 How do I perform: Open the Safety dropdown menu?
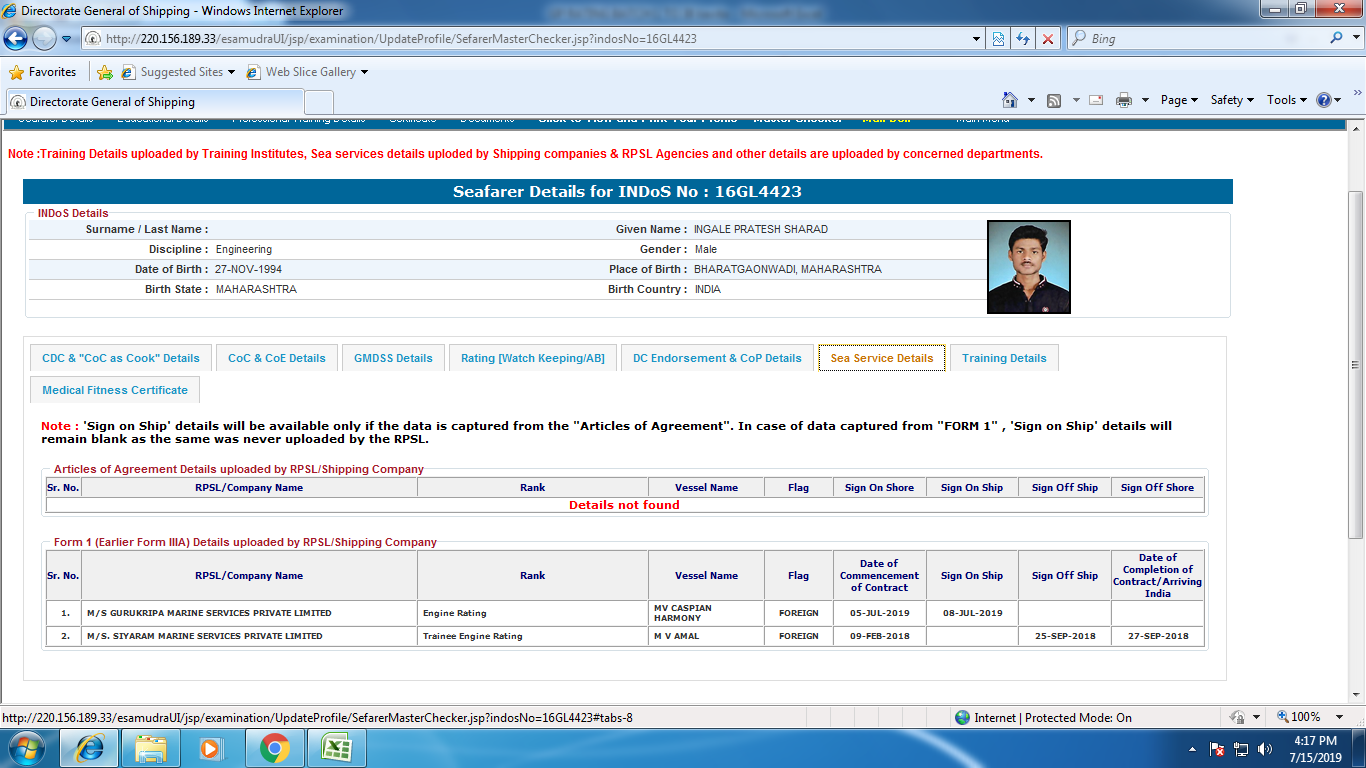[1232, 100]
